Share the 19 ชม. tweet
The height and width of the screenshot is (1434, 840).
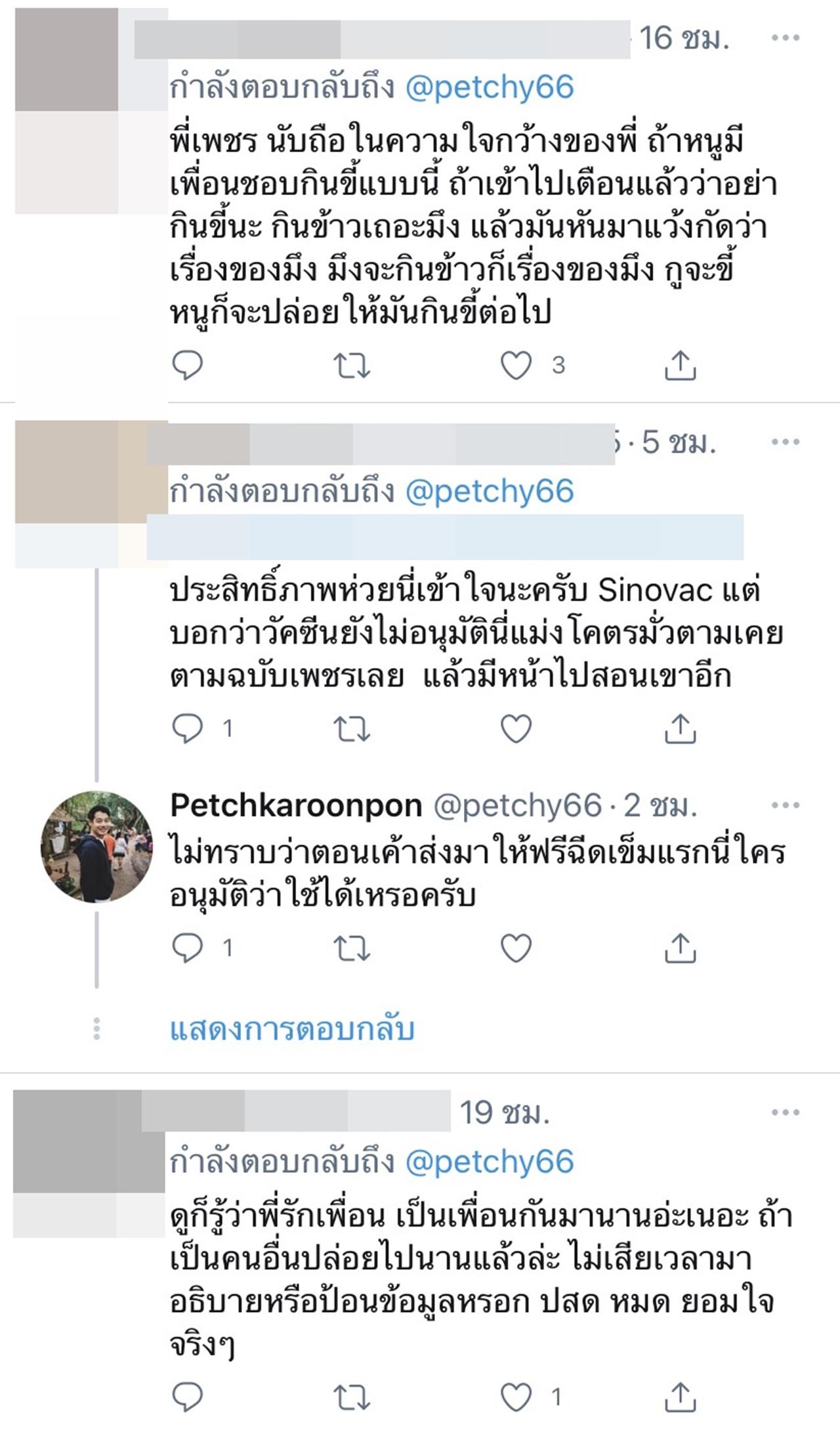point(680,1397)
